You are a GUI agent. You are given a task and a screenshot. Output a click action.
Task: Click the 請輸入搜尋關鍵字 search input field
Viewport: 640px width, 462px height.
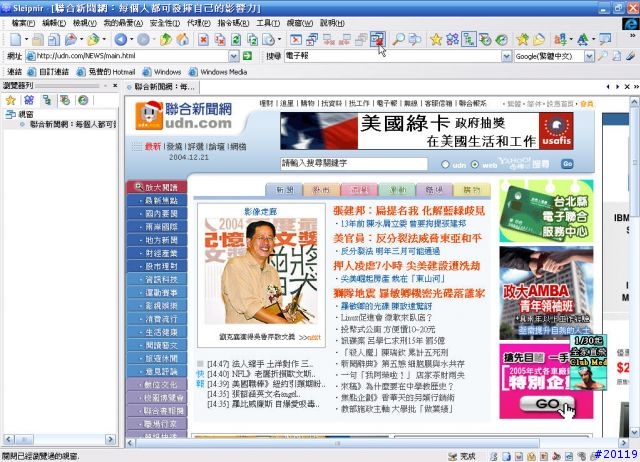pos(354,163)
